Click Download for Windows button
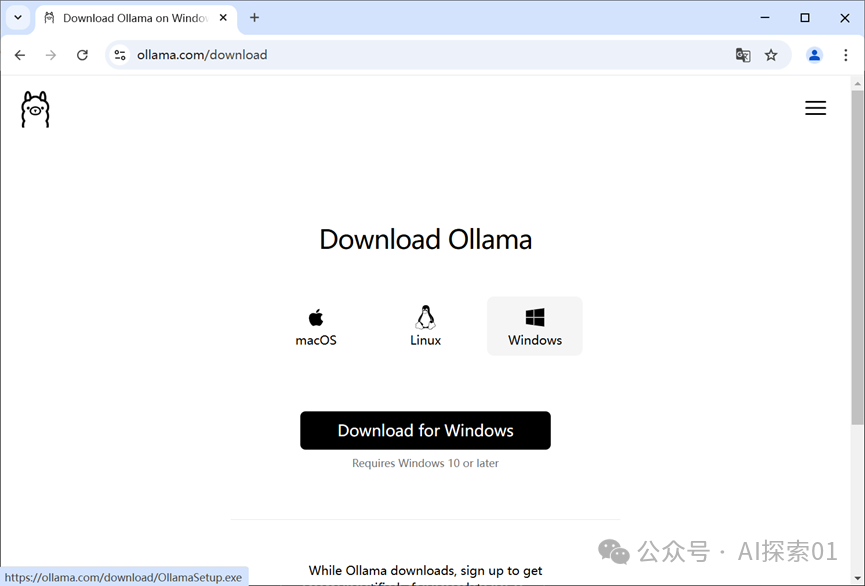 point(425,430)
